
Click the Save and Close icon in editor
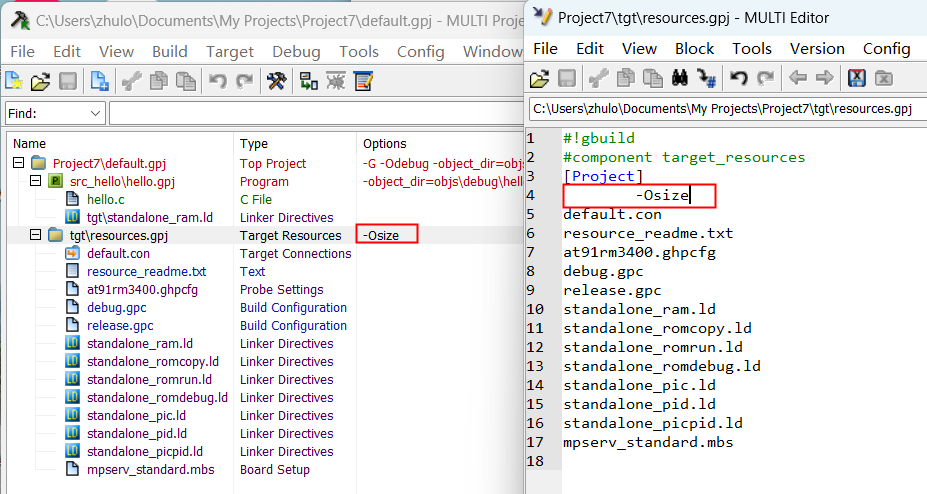(856, 77)
